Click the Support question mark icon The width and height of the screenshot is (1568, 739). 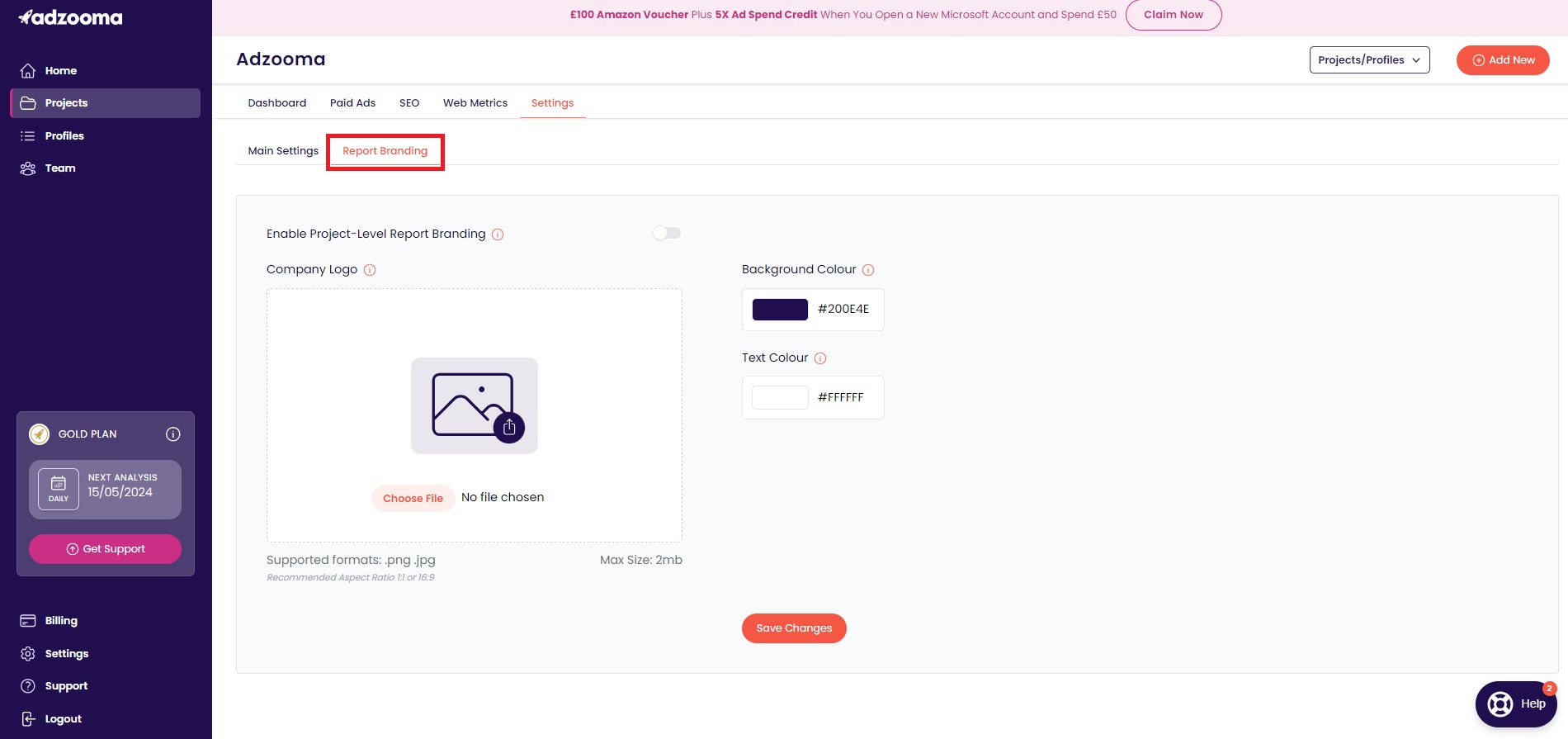(x=28, y=686)
